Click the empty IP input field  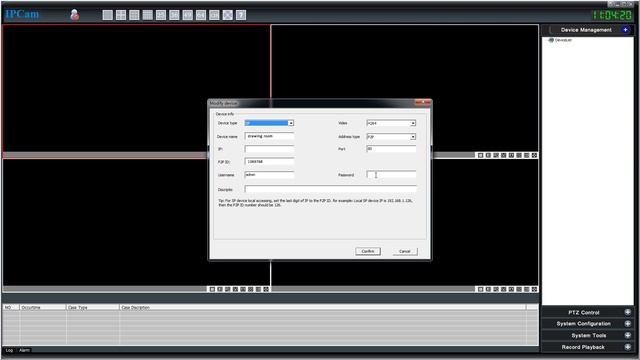(x=269, y=149)
